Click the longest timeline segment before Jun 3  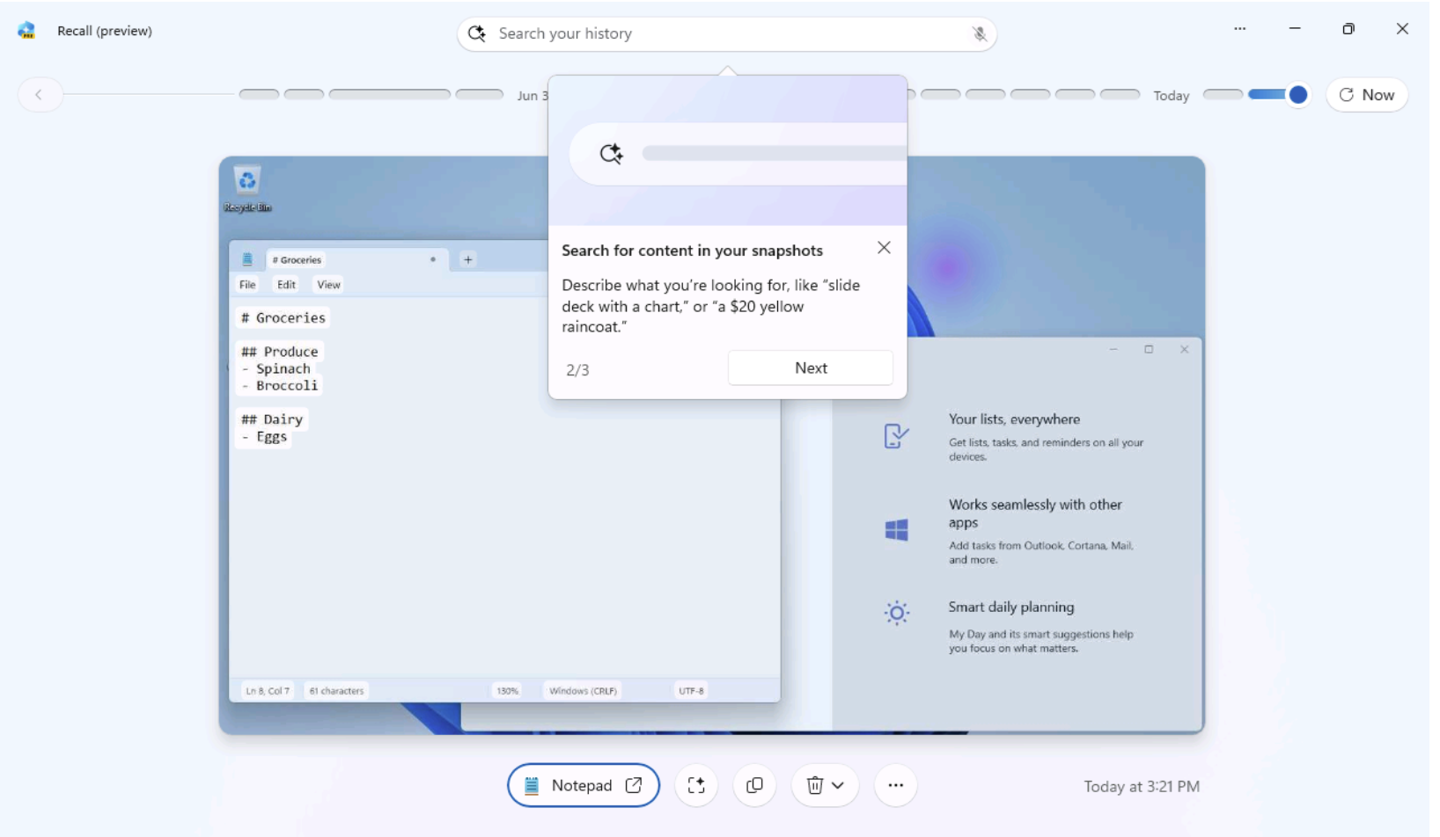coord(389,95)
